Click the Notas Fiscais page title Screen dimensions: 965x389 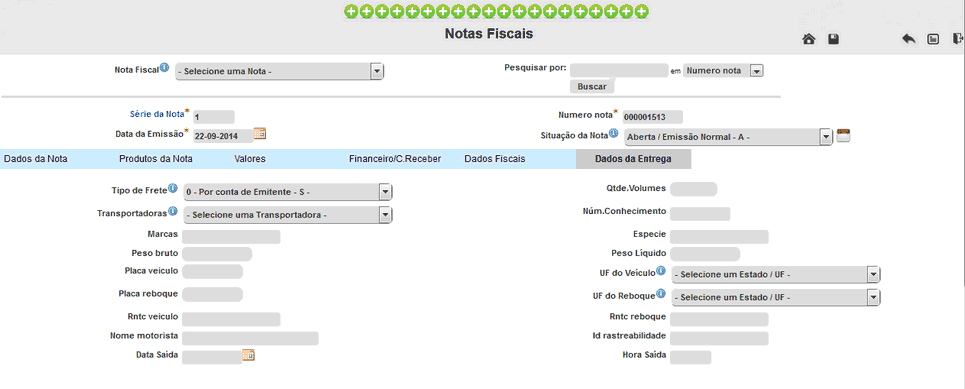(489, 34)
